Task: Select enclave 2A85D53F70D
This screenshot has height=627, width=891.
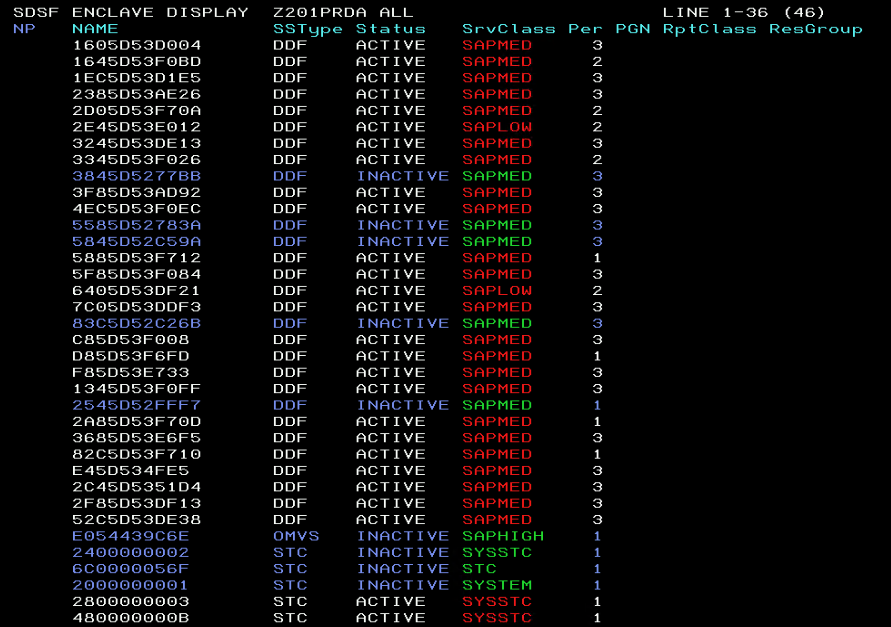Action: click(137, 422)
